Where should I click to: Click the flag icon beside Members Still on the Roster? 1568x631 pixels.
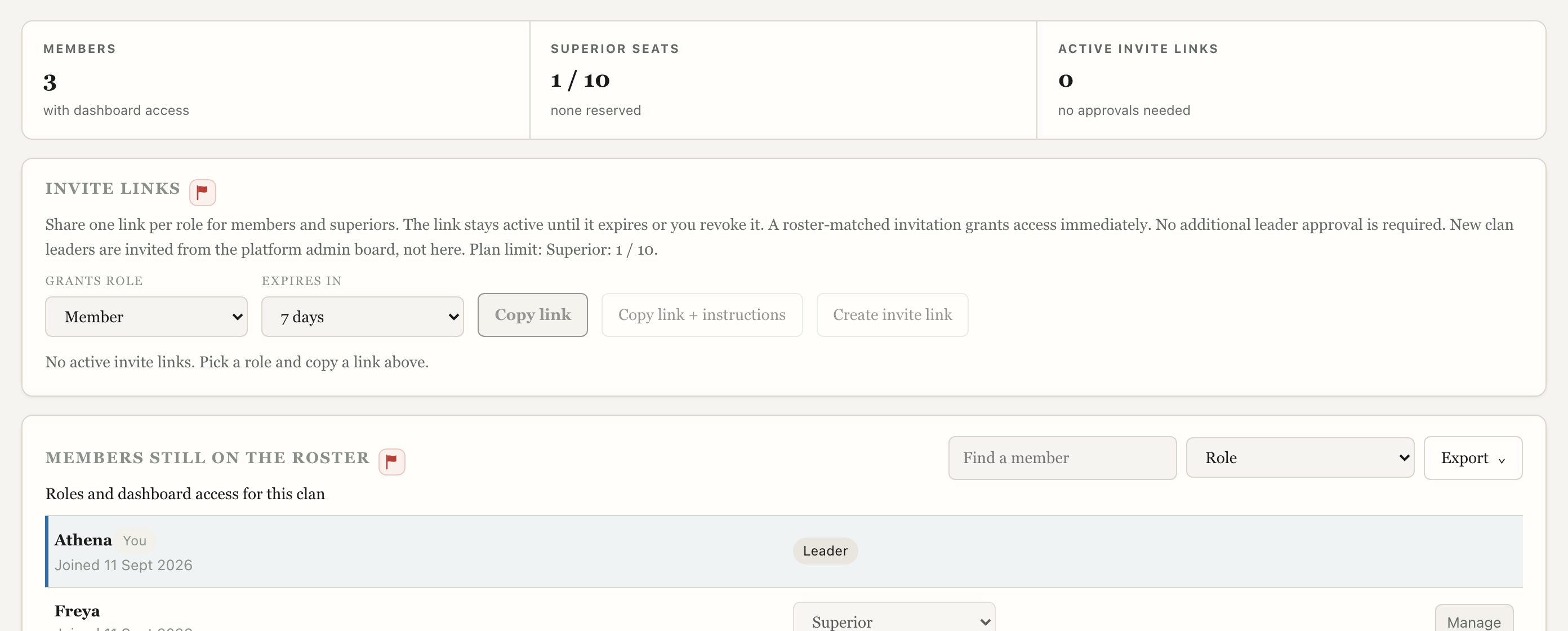[x=391, y=461]
